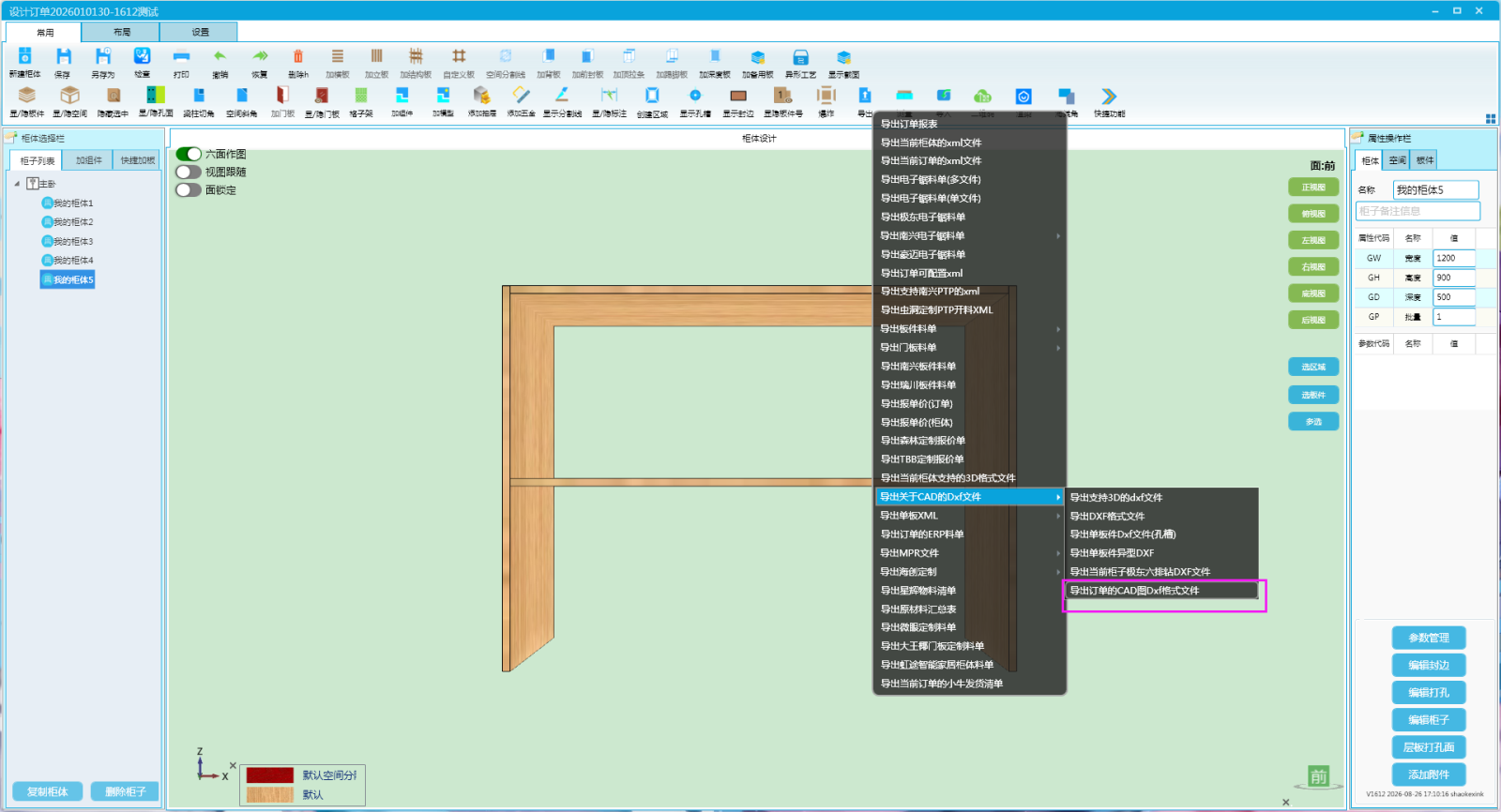
Task: Toggle the 显/隐孔面 hole face icon
Action: (156, 96)
